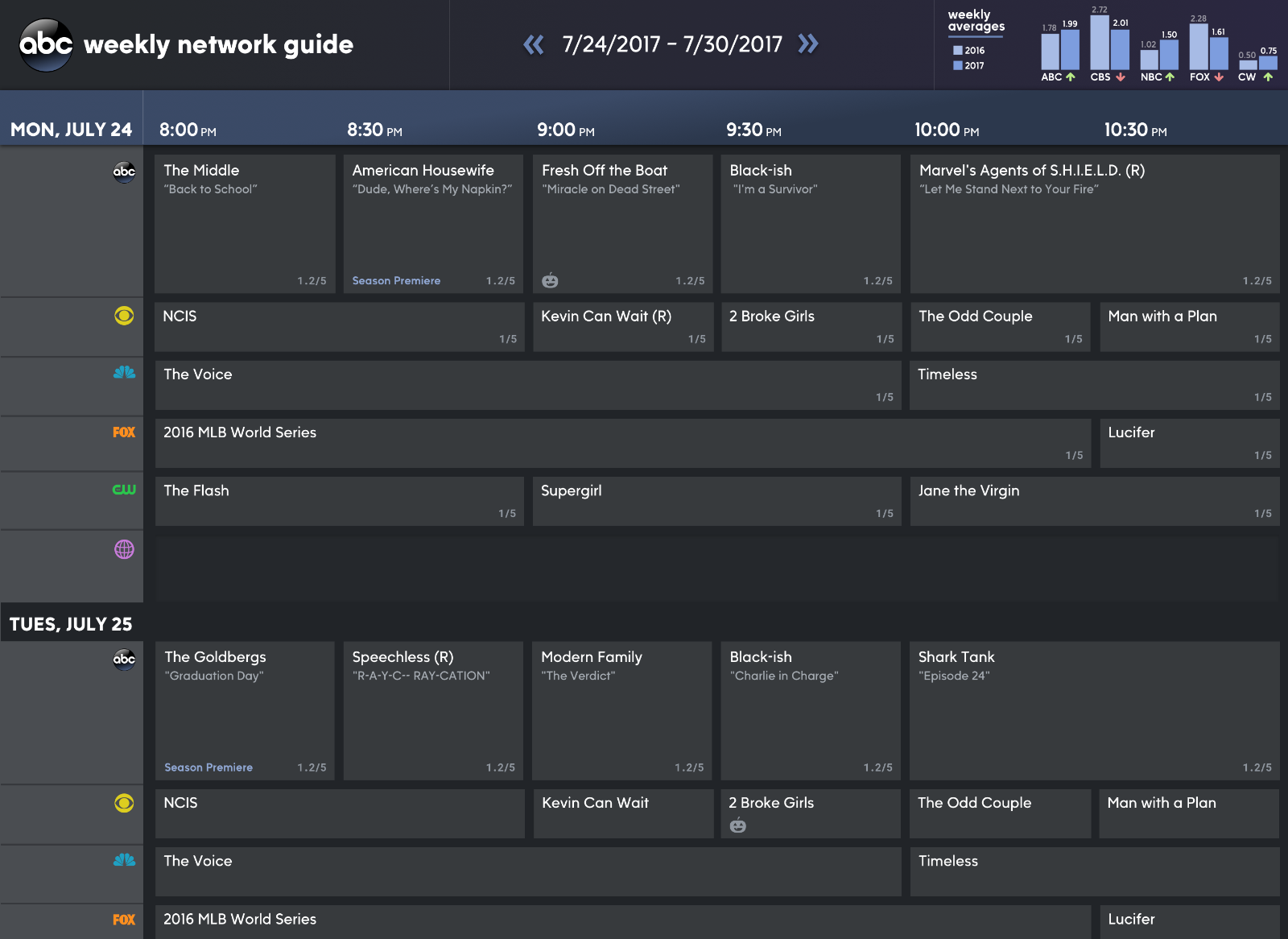
Task: Open Monday Timeless block
Action: (1095, 385)
